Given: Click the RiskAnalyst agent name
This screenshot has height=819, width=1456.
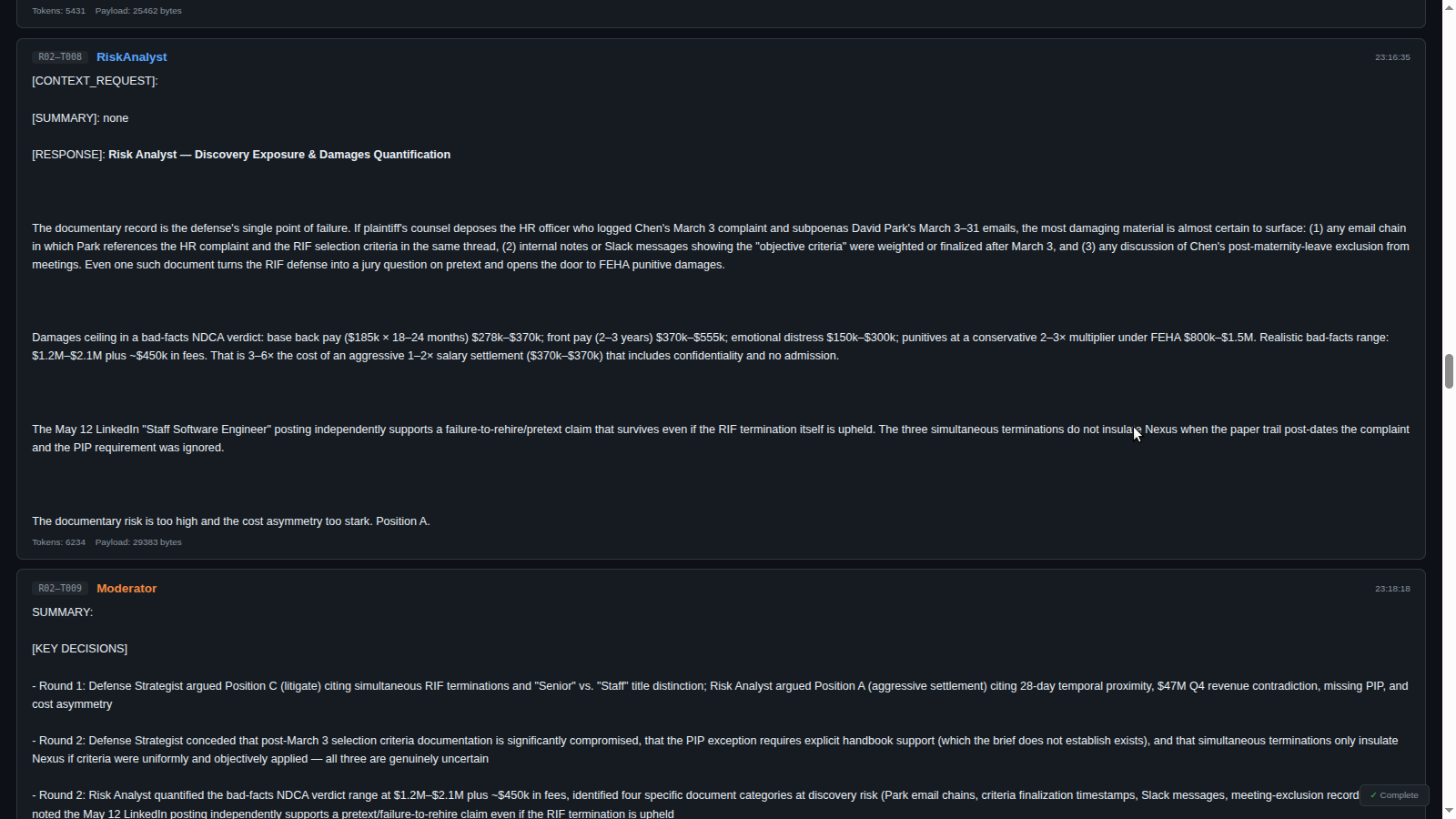Looking at the screenshot, I should coord(132,56).
